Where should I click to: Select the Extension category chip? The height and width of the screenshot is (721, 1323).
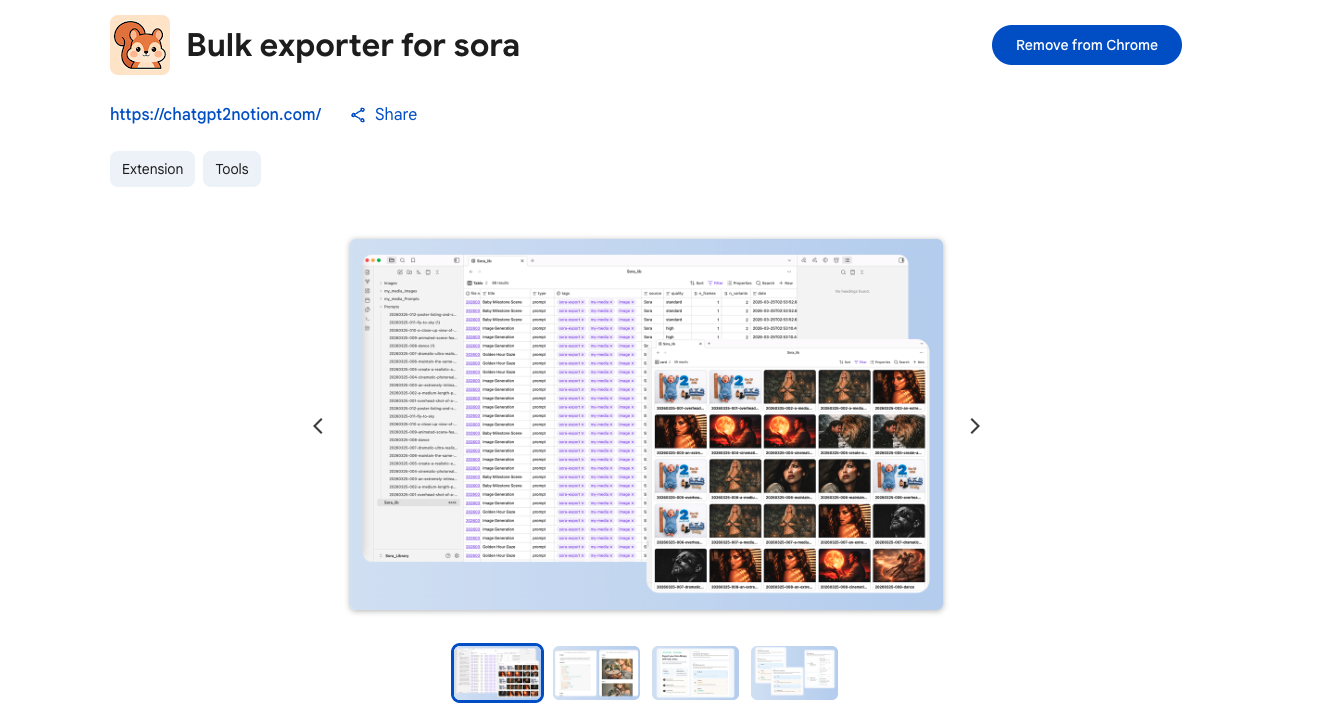click(x=152, y=169)
